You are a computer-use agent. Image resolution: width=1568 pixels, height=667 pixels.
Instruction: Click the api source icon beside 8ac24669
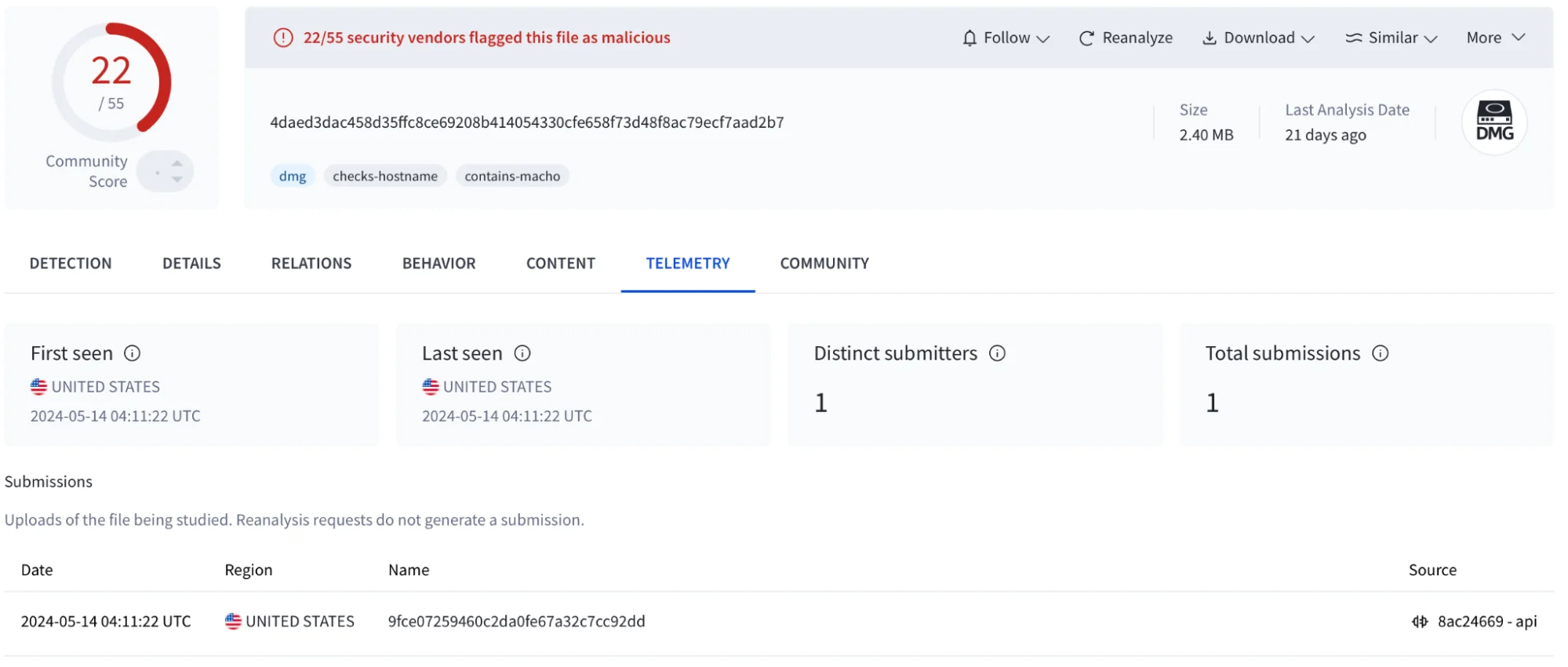pyautogui.click(x=1420, y=621)
